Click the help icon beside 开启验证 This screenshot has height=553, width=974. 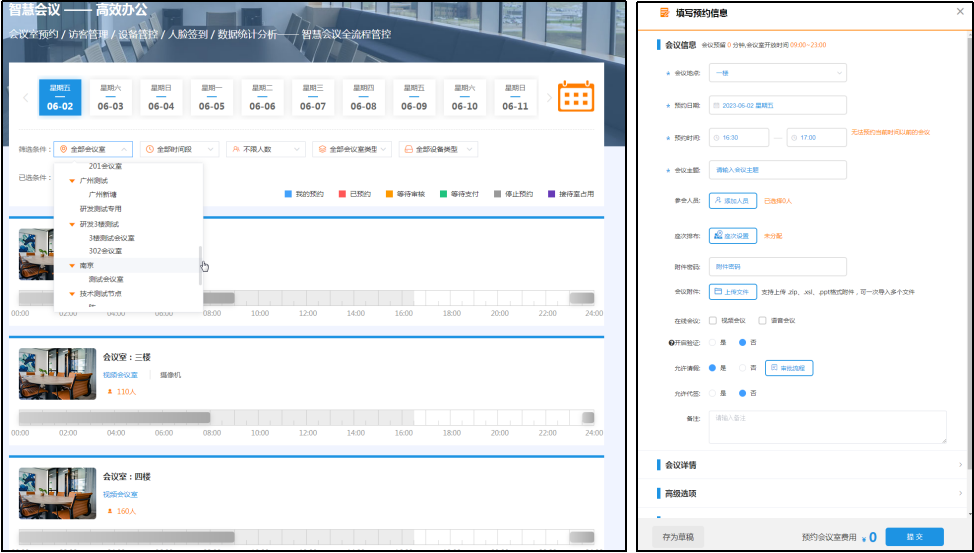pos(671,342)
